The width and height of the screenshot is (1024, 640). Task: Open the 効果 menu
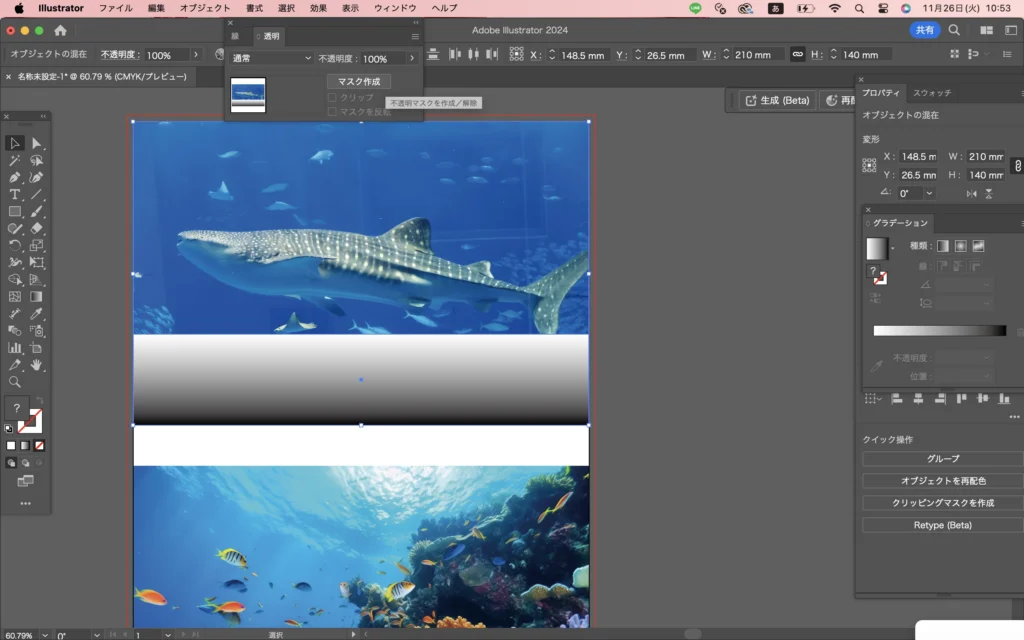click(x=318, y=8)
